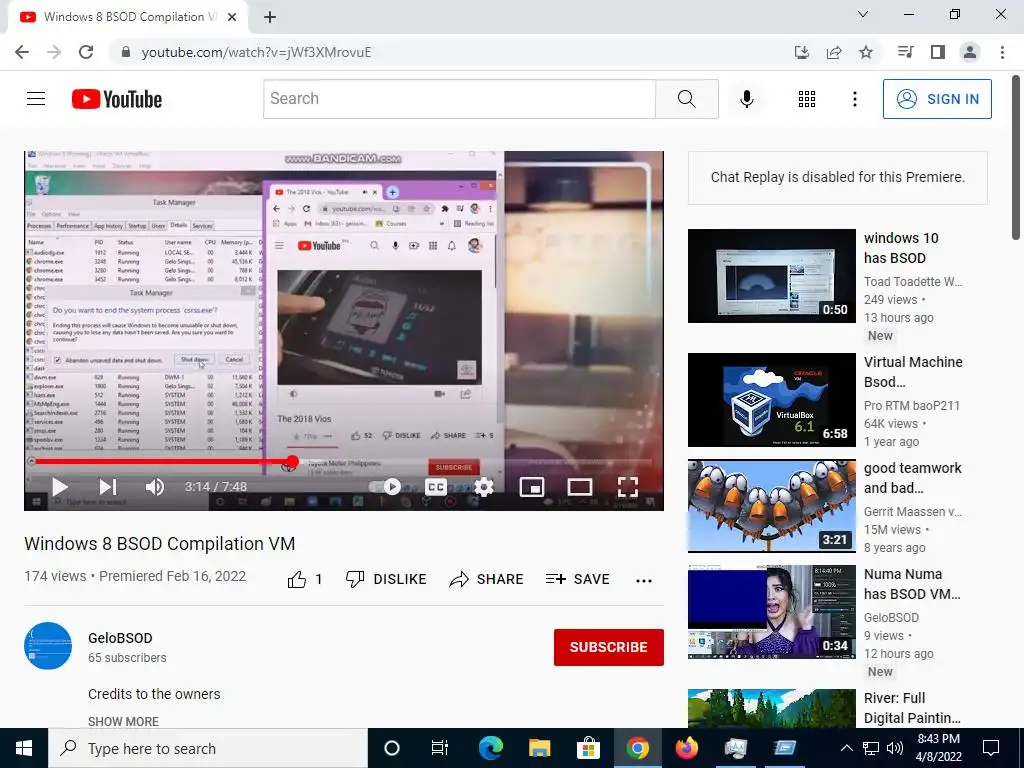Dislike the video
The height and width of the screenshot is (768, 1024).
(386, 579)
